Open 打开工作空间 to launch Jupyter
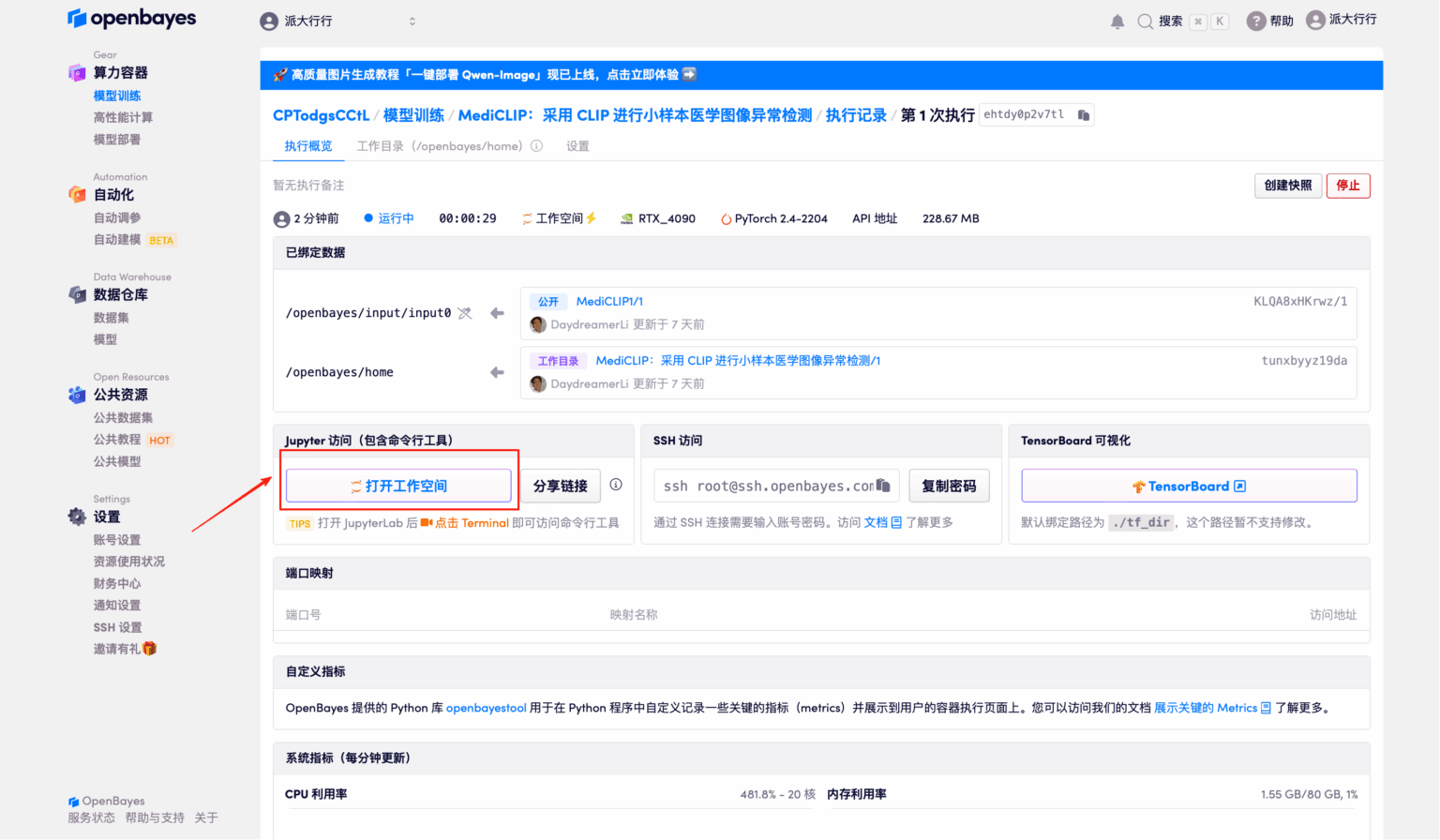The height and width of the screenshot is (840, 1440). [x=397, y=486]
